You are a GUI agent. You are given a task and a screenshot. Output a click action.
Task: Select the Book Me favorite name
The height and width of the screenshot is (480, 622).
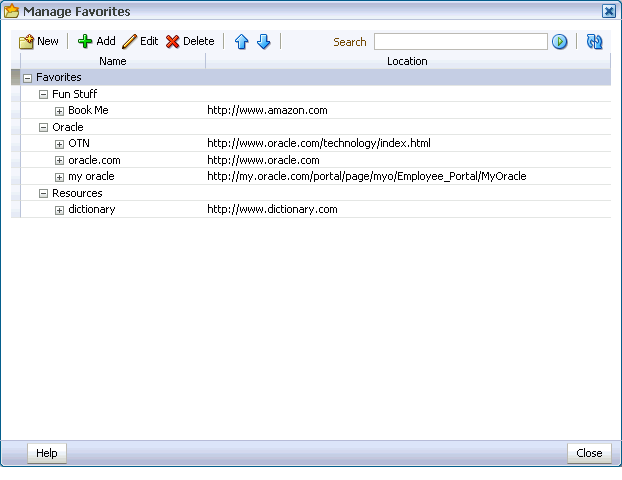pos(88,110)
